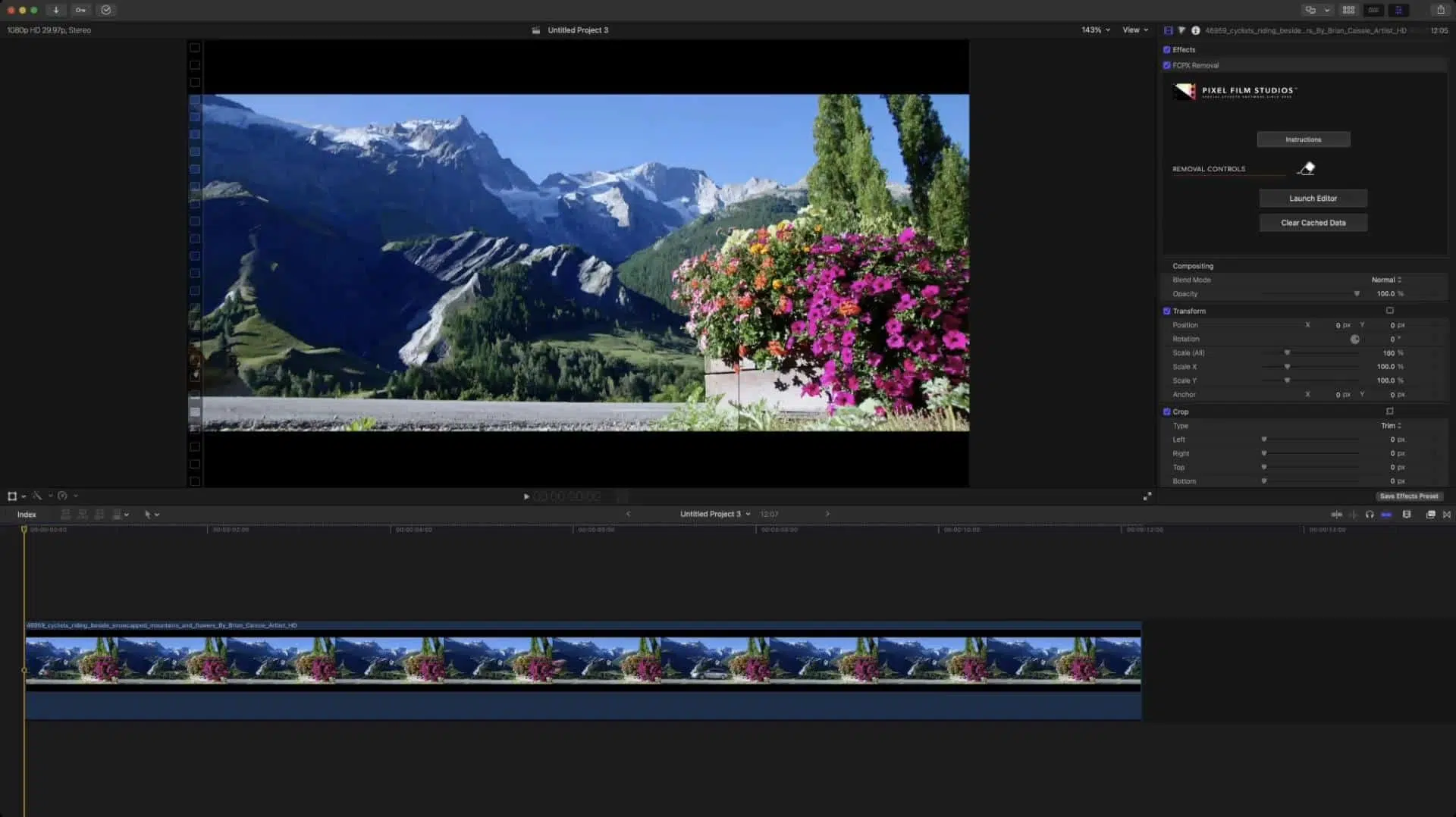Switch to the Video inspector tab icon
Screen dimensions: 1456x817
(x=1168, y=30)
